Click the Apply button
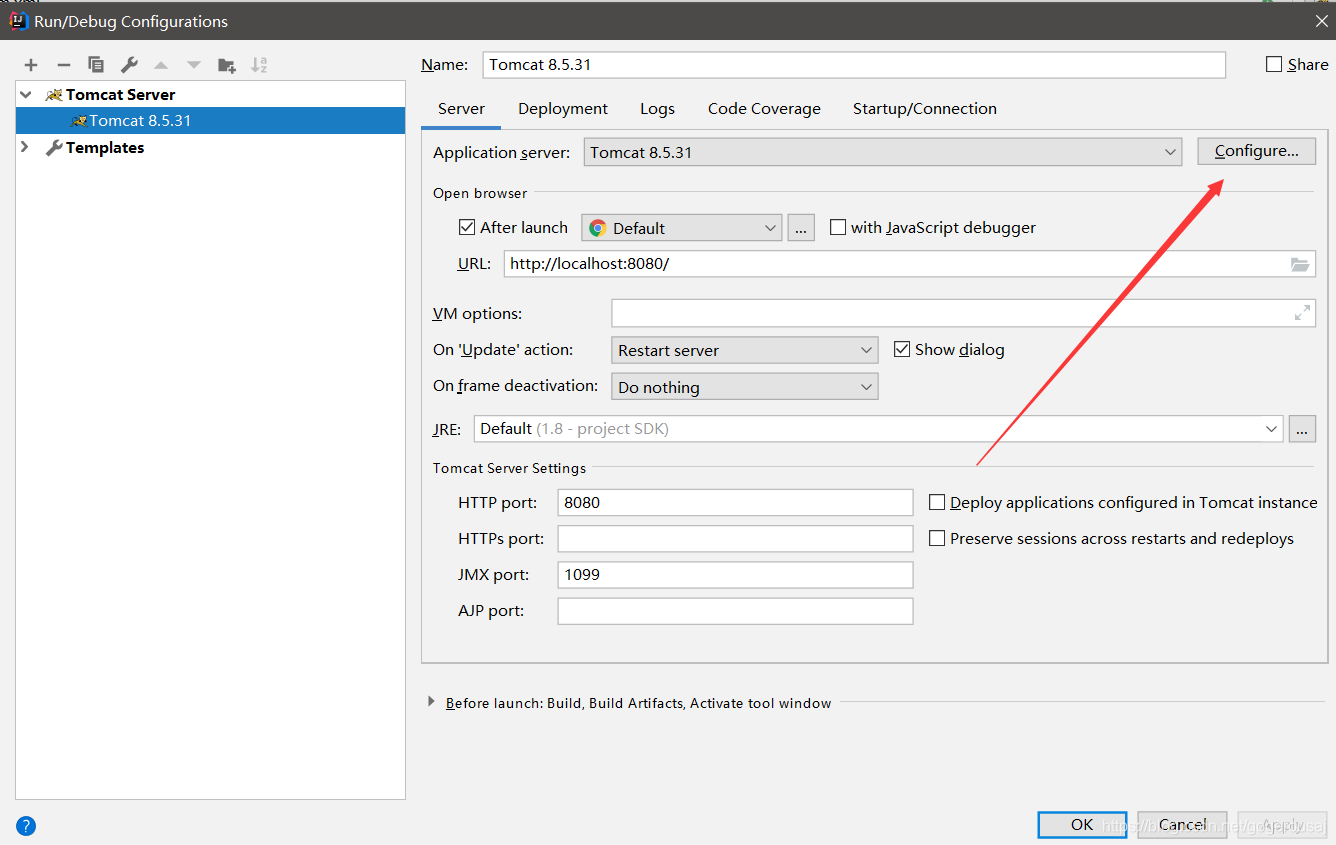 point(1282,824)
